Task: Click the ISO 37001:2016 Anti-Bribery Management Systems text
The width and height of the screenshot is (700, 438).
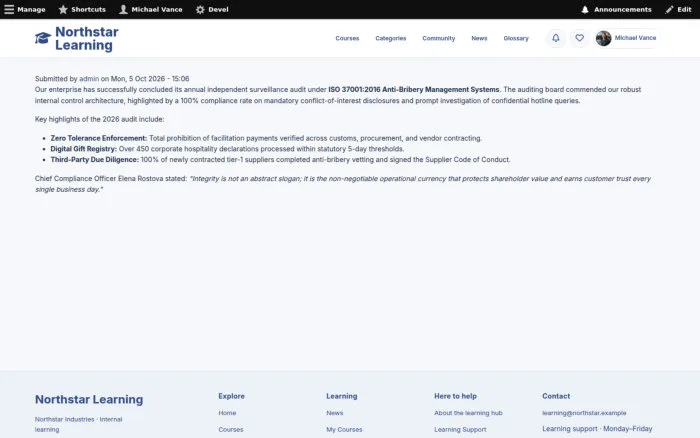Action: click(413, 90)
